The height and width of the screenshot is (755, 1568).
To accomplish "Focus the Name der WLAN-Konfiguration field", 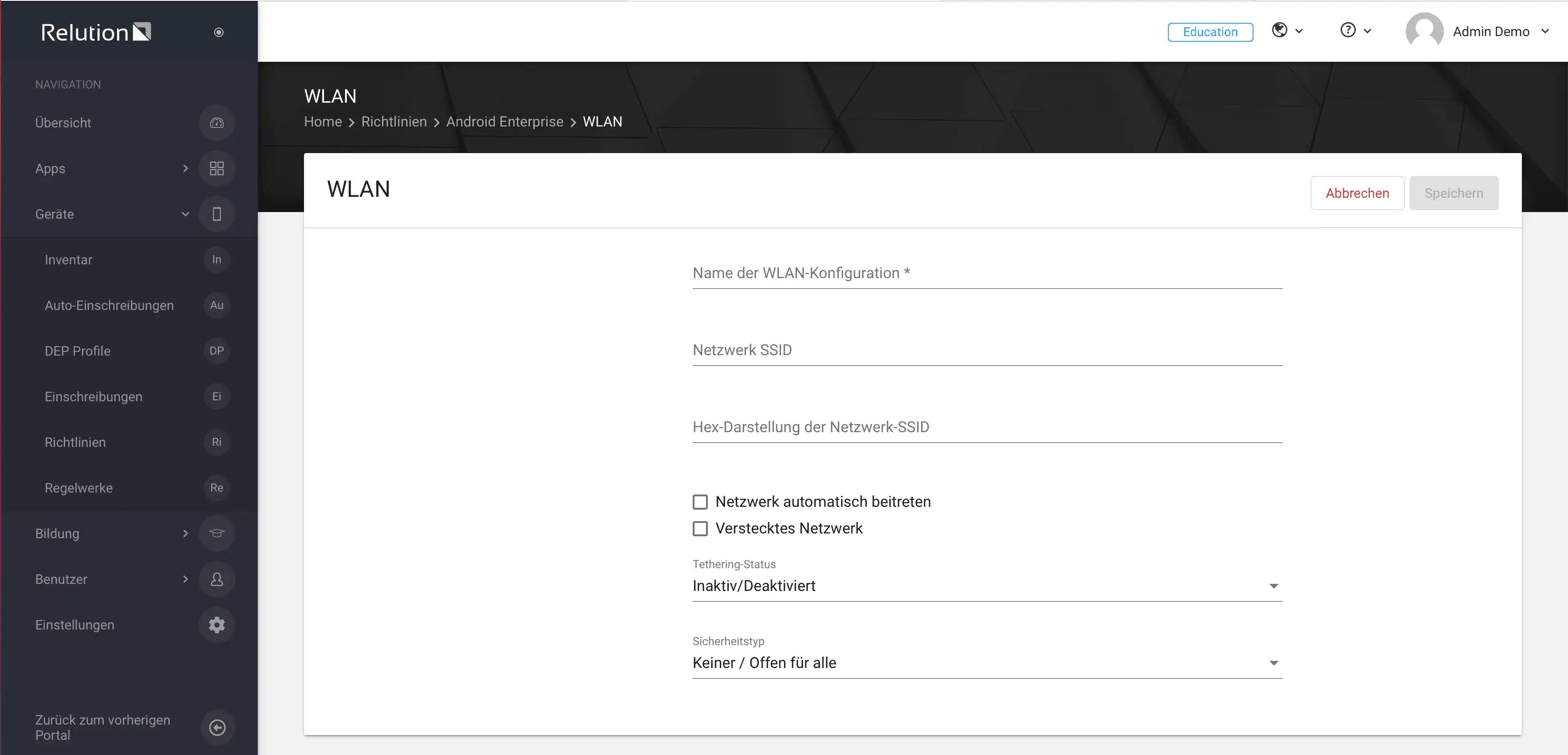I will (x=987, y=274).
